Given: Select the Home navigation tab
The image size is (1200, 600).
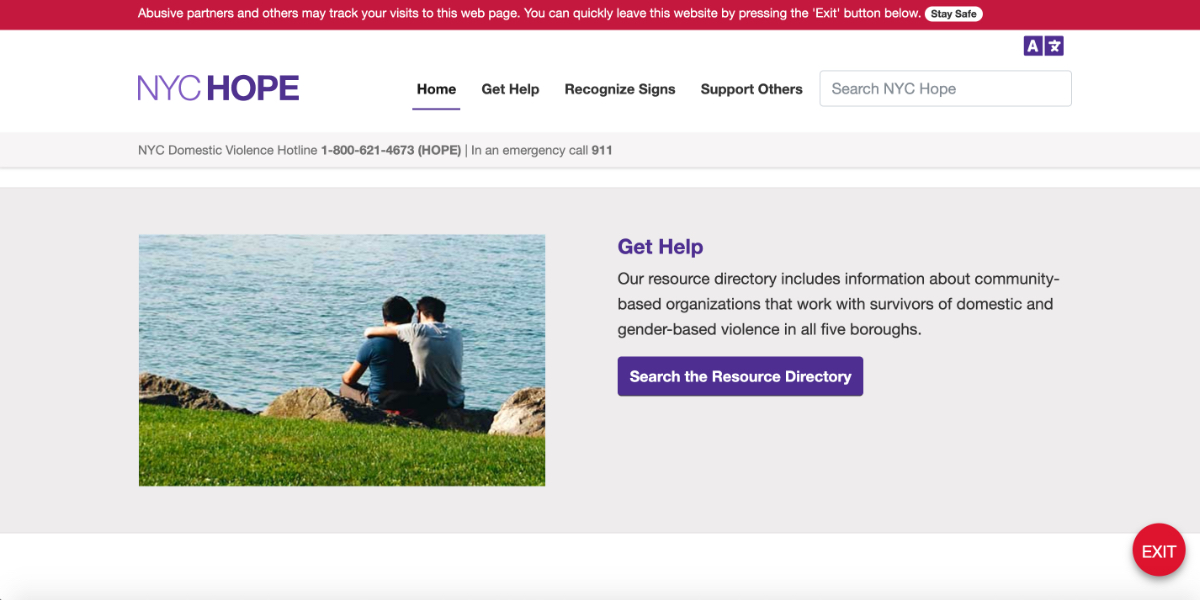Looking at the screenshot, I should (x=436, y=88).
